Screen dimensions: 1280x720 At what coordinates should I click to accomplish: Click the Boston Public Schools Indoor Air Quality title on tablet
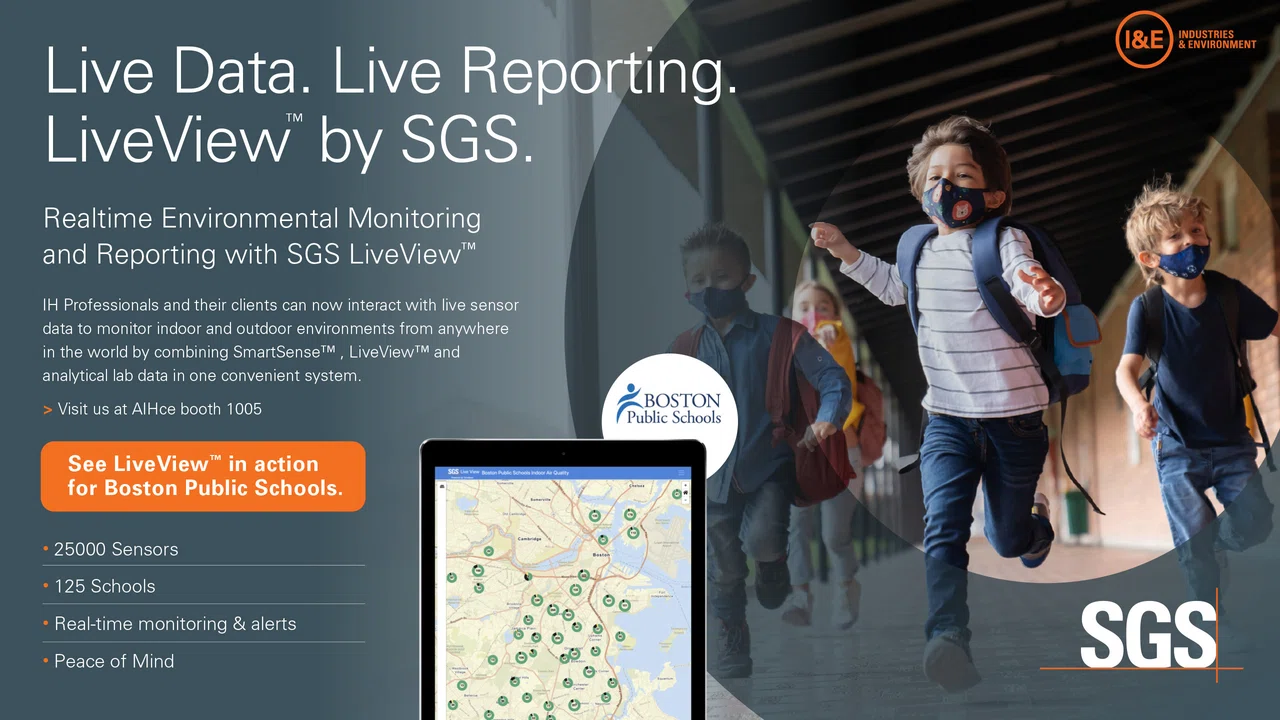coord(525,473)
